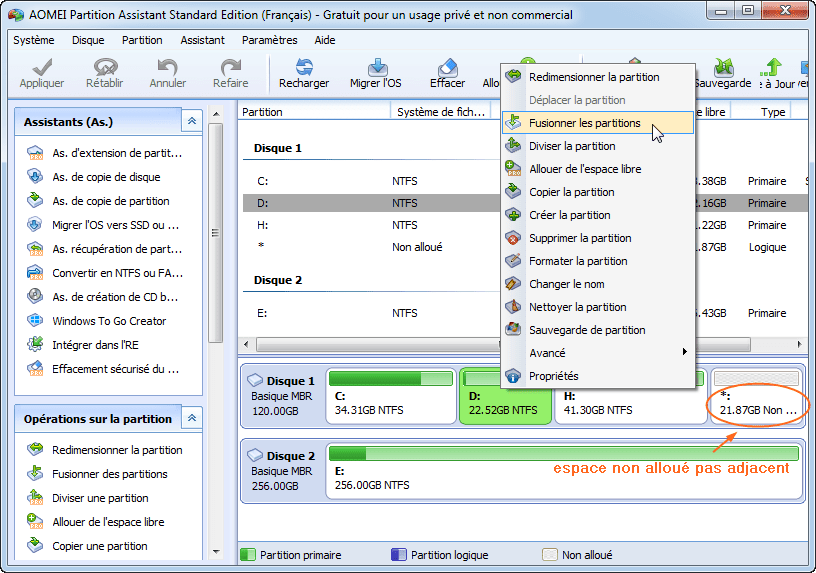Screen dimensions: 816x573
Task: Click partition list horizontal scrollbar left arrow
Action: (x=246, y=344)
